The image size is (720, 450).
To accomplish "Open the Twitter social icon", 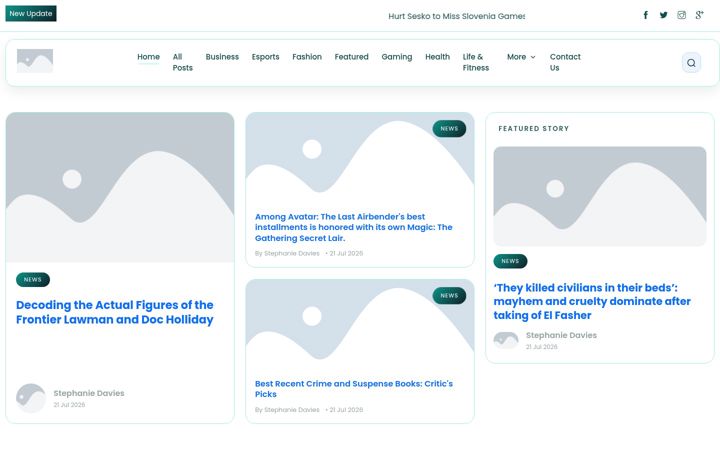I will tap(664, 15).
